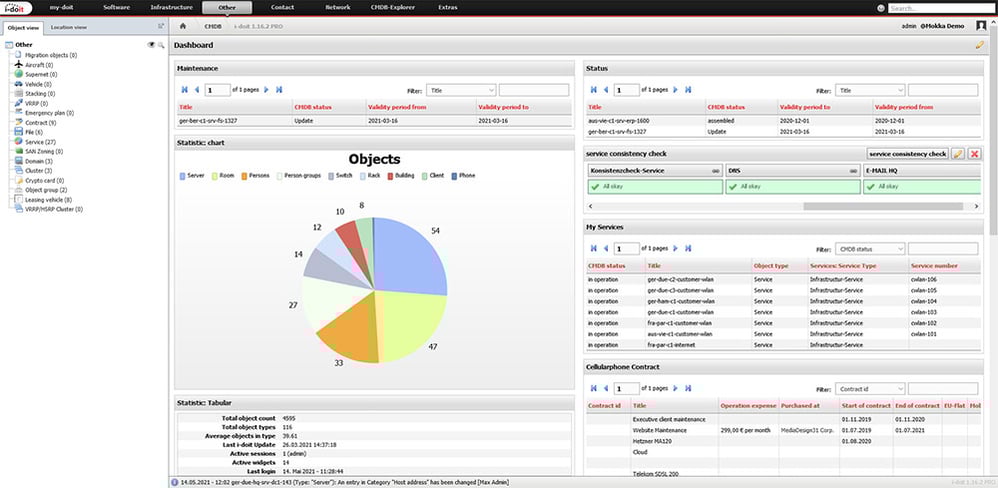Switch to Location view tab

tap(69, 27)
